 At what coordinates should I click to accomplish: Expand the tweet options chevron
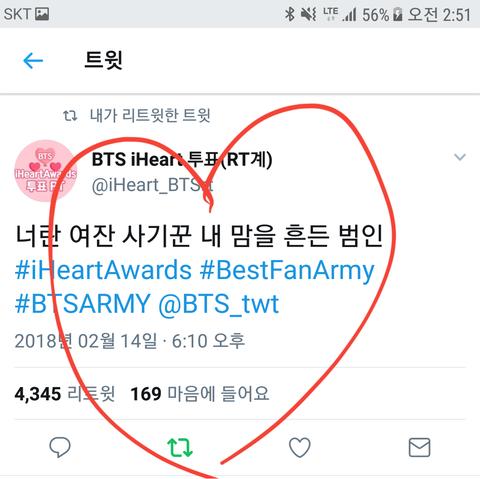pyautogui.click(x=460, y=157)
